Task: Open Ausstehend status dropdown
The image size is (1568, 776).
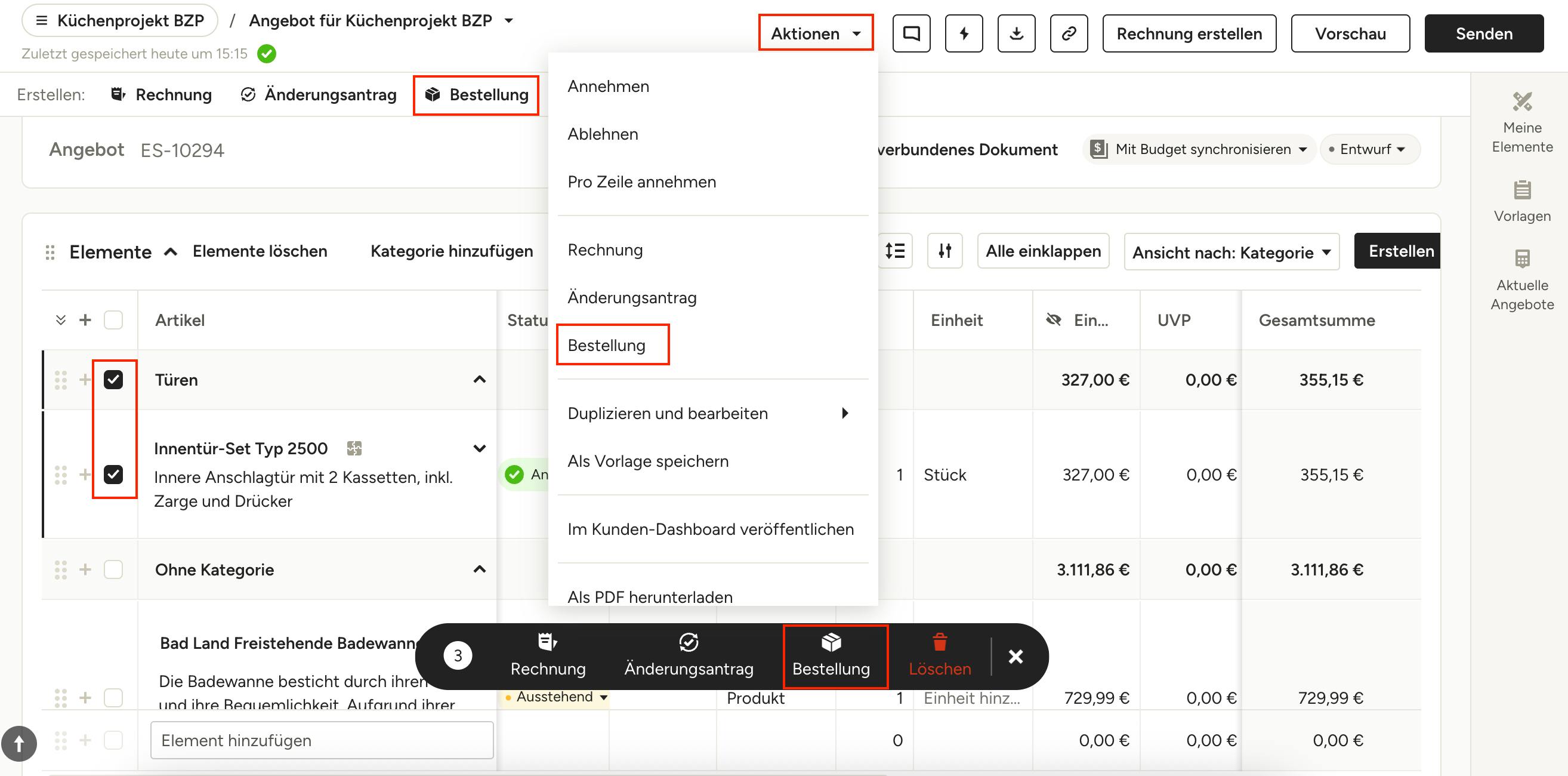Action: tap(555, 697)
